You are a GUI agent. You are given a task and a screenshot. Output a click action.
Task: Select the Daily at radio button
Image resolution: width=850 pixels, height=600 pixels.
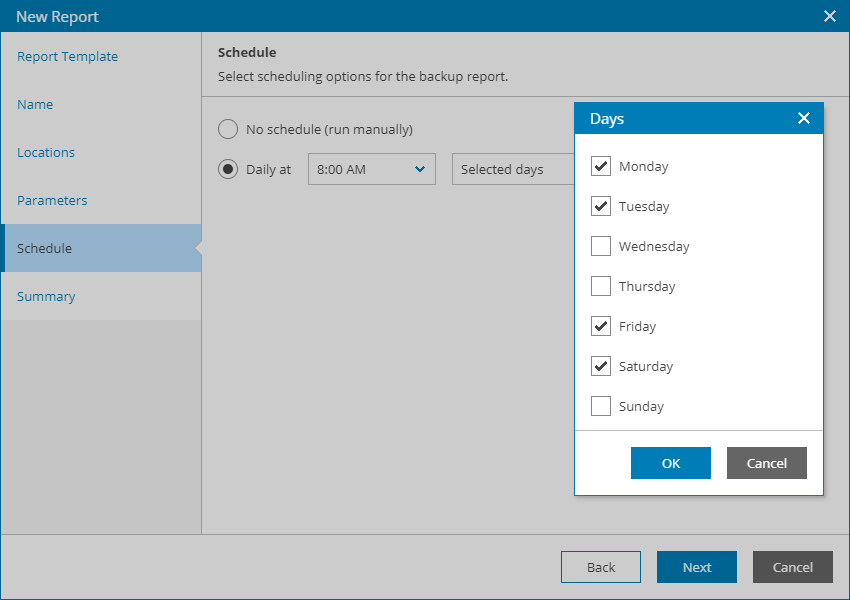(228, 169)
